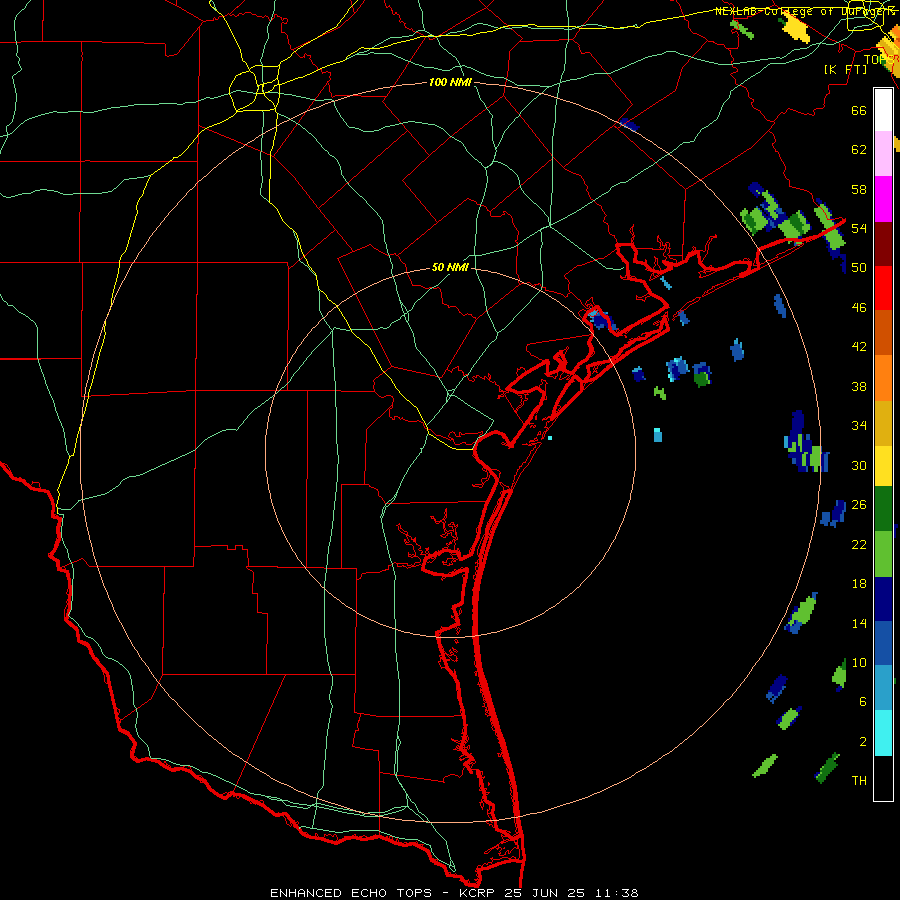This screenshot has height=900, width=900.
Task: Click the dark green echo cell inside blue offshore
Action: point(701,378)
